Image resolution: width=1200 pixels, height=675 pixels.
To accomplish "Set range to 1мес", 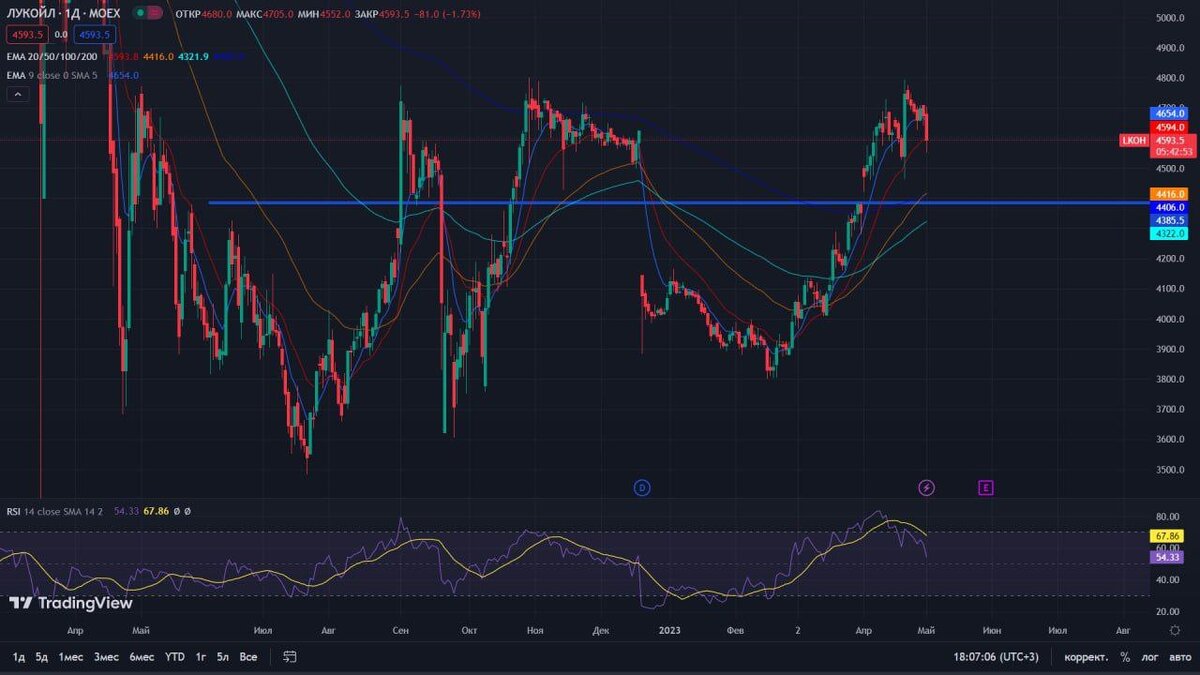I will (71, 657).
